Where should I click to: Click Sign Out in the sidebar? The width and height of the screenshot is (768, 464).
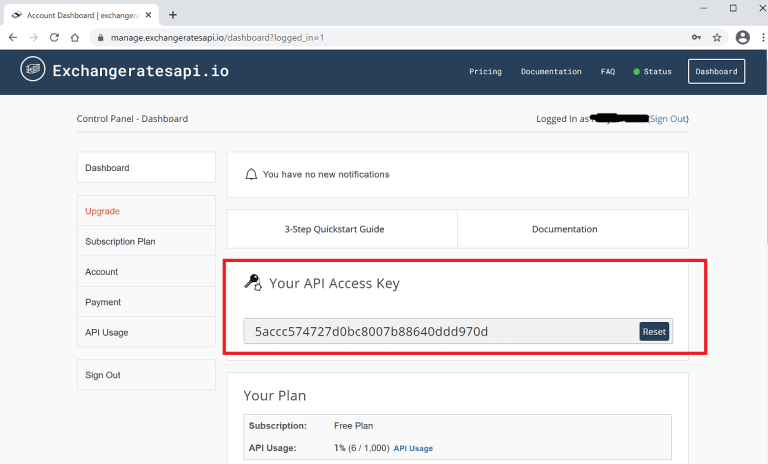146,375
